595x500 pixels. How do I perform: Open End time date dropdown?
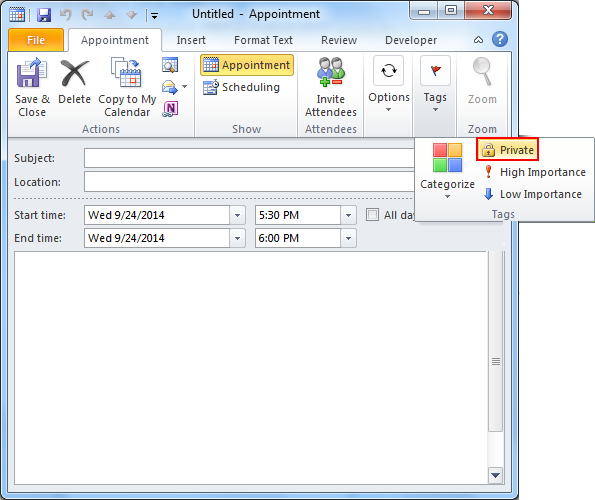pos(238,238)
